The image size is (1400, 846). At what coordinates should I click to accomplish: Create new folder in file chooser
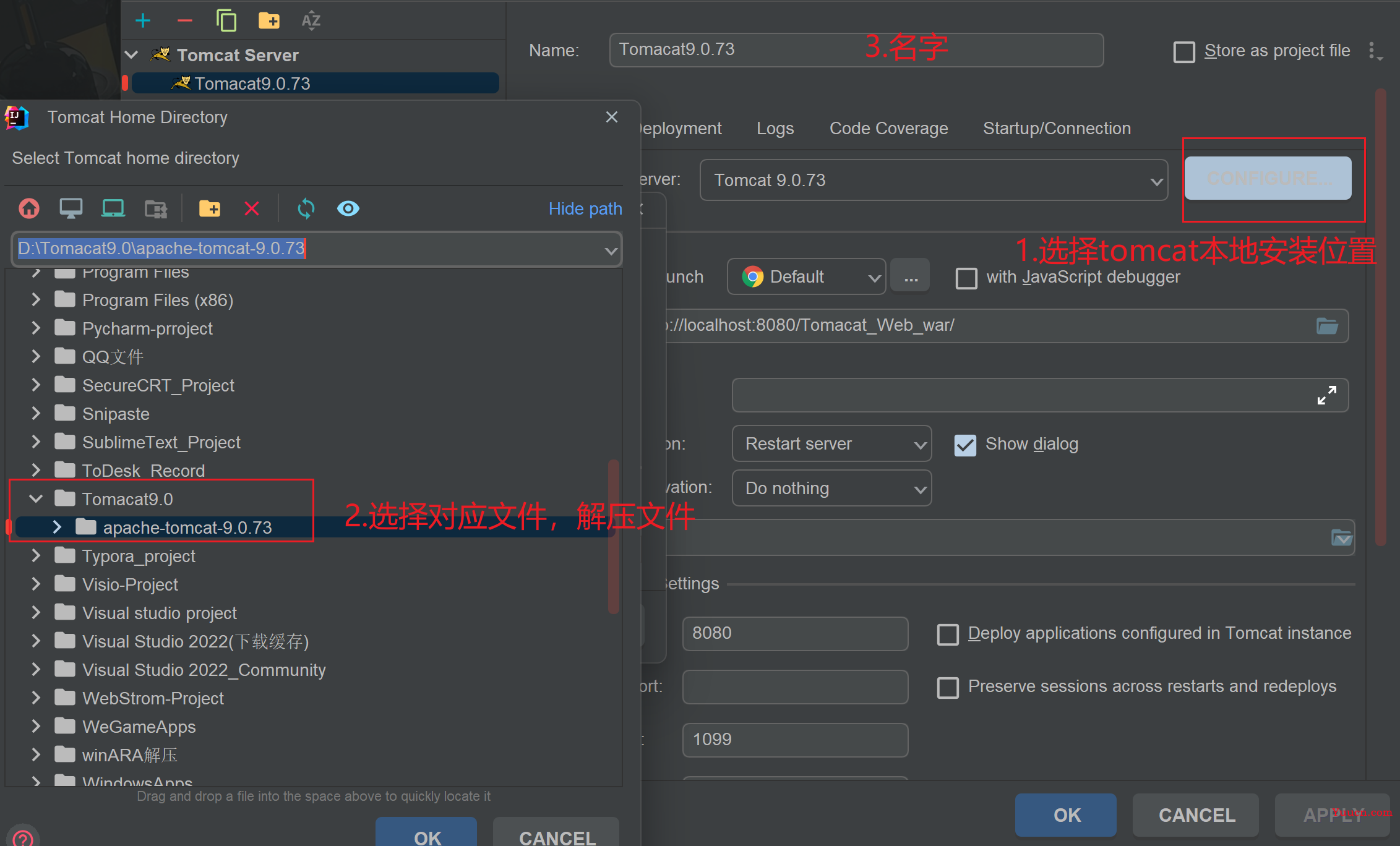coord(210,208)
